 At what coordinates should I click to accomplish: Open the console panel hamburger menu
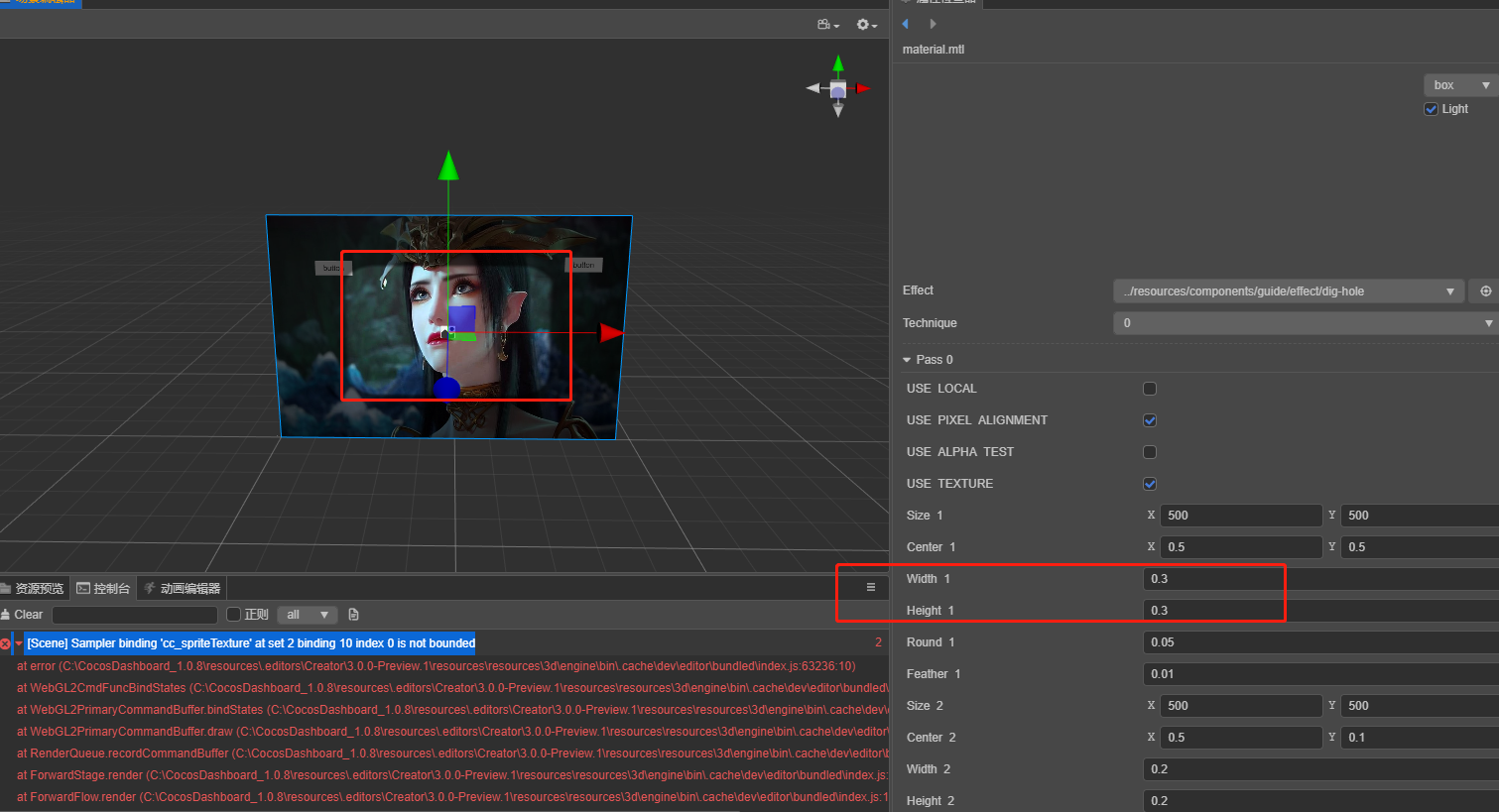tap(871, 587)
